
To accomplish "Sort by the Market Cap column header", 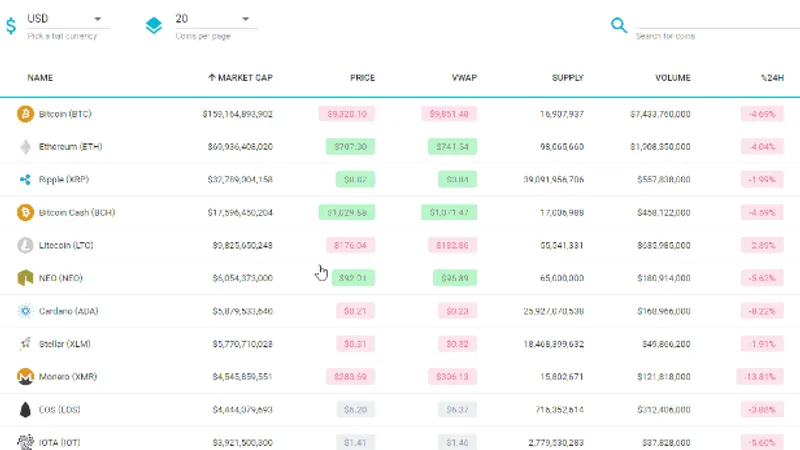I will 240,78.
